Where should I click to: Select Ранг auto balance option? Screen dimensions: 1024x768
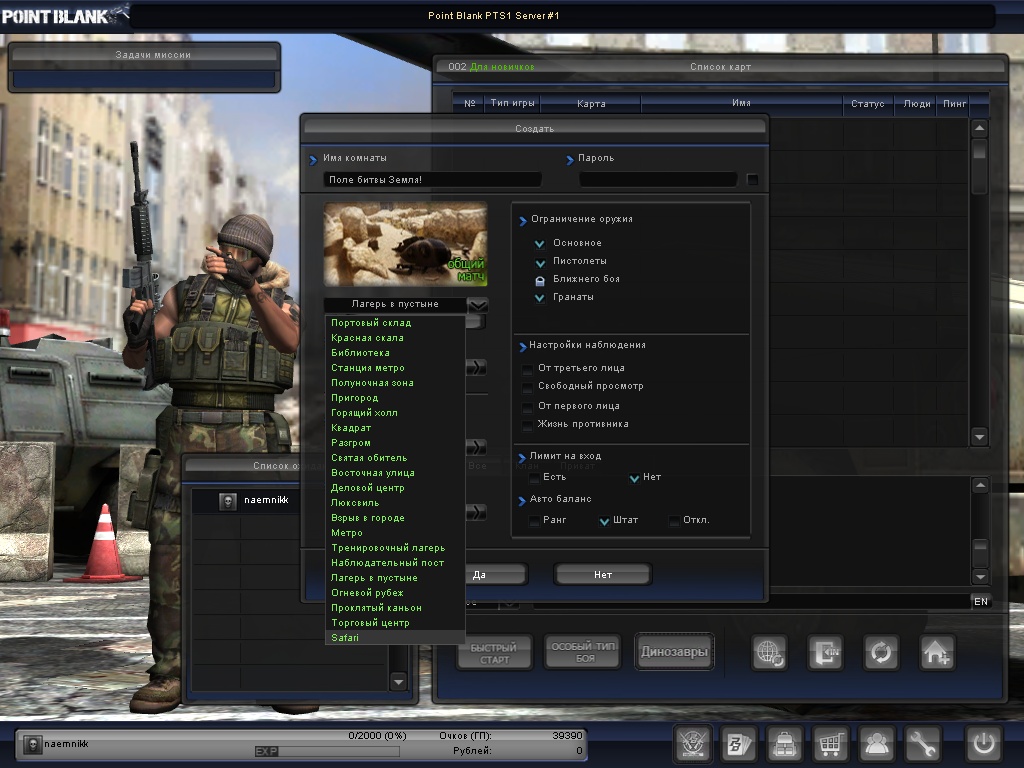click(x=534, y=520)
